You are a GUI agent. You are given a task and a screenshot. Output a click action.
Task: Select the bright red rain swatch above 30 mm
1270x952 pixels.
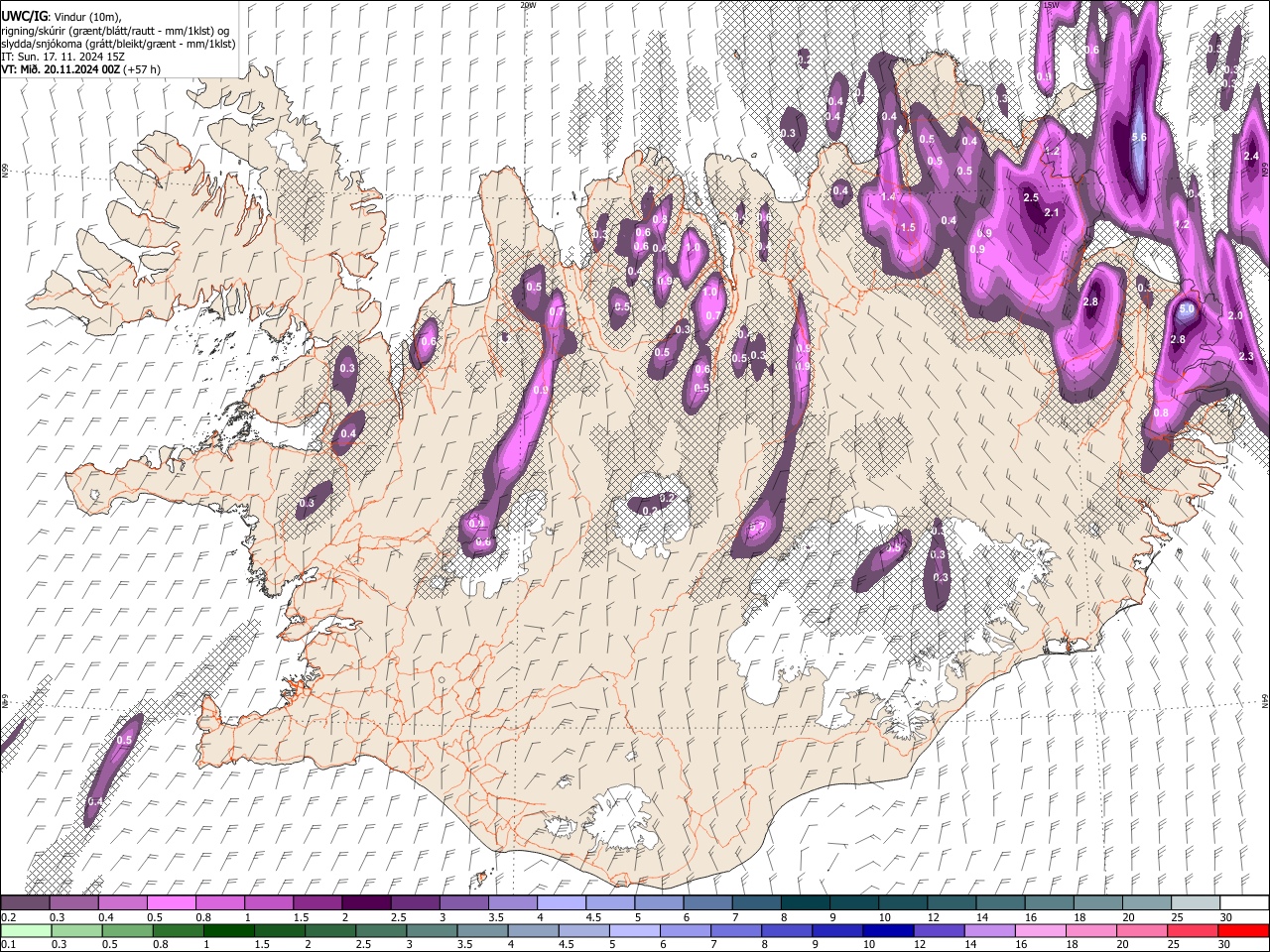click(1243, 930)
